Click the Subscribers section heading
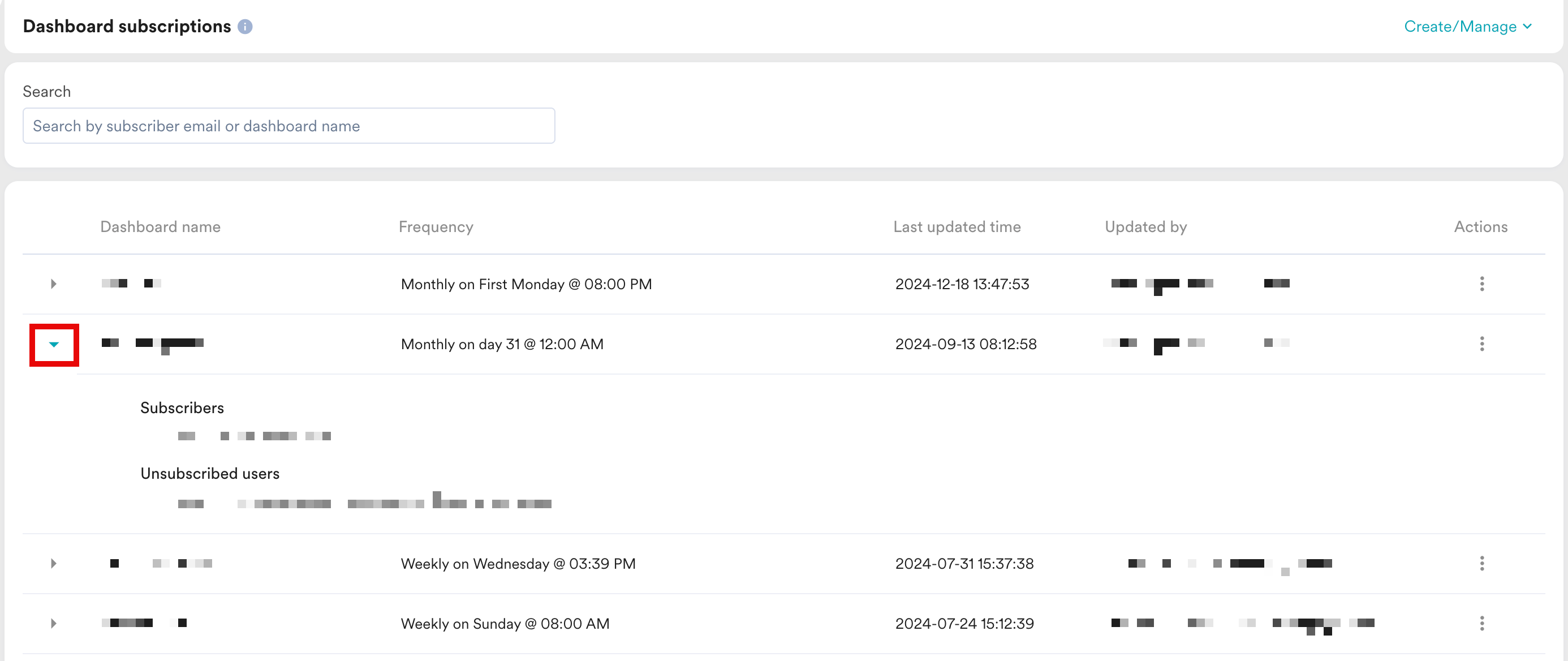The height and width of the screenshot is (661, 1568). [182, 408]
